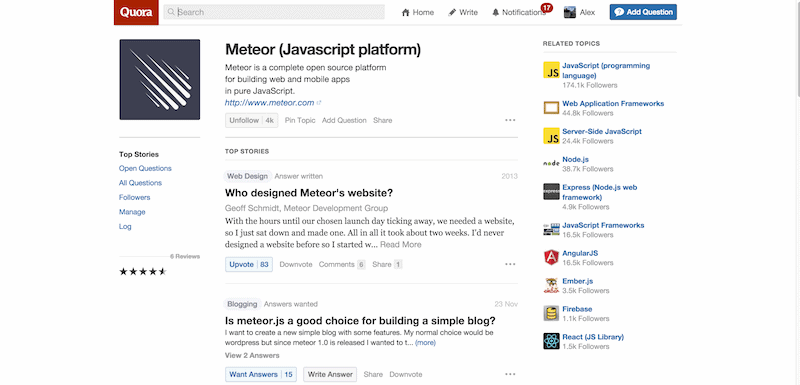Open Node.js related topic link
This screenshot has height=385, width=800.
click(x=576, y=160)
